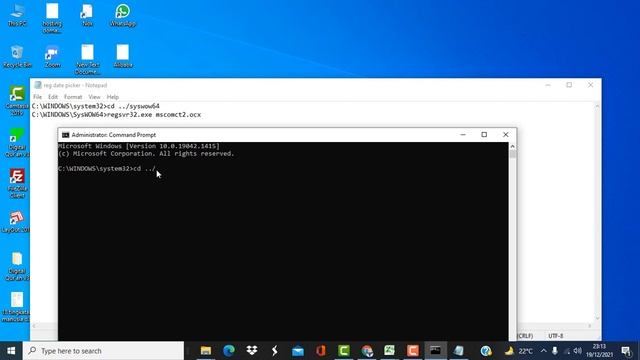Click the Get Help taskbar icon
Viewport: 640px width, 360px height.
[486, 351]
